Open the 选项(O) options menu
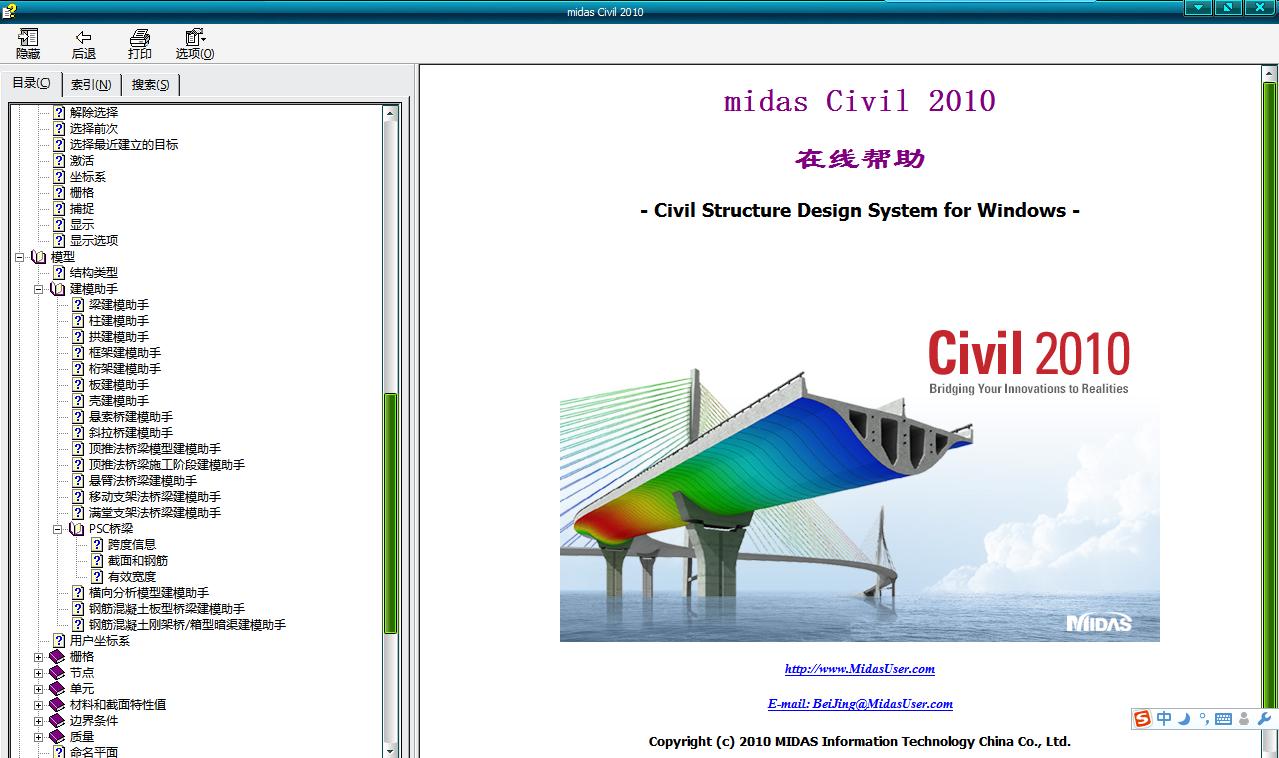1279x758 pixels. coord(195,44)
